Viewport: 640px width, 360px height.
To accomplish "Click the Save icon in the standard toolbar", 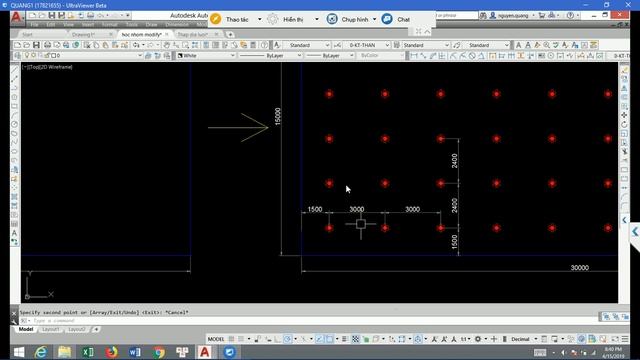I will [36, 45].
